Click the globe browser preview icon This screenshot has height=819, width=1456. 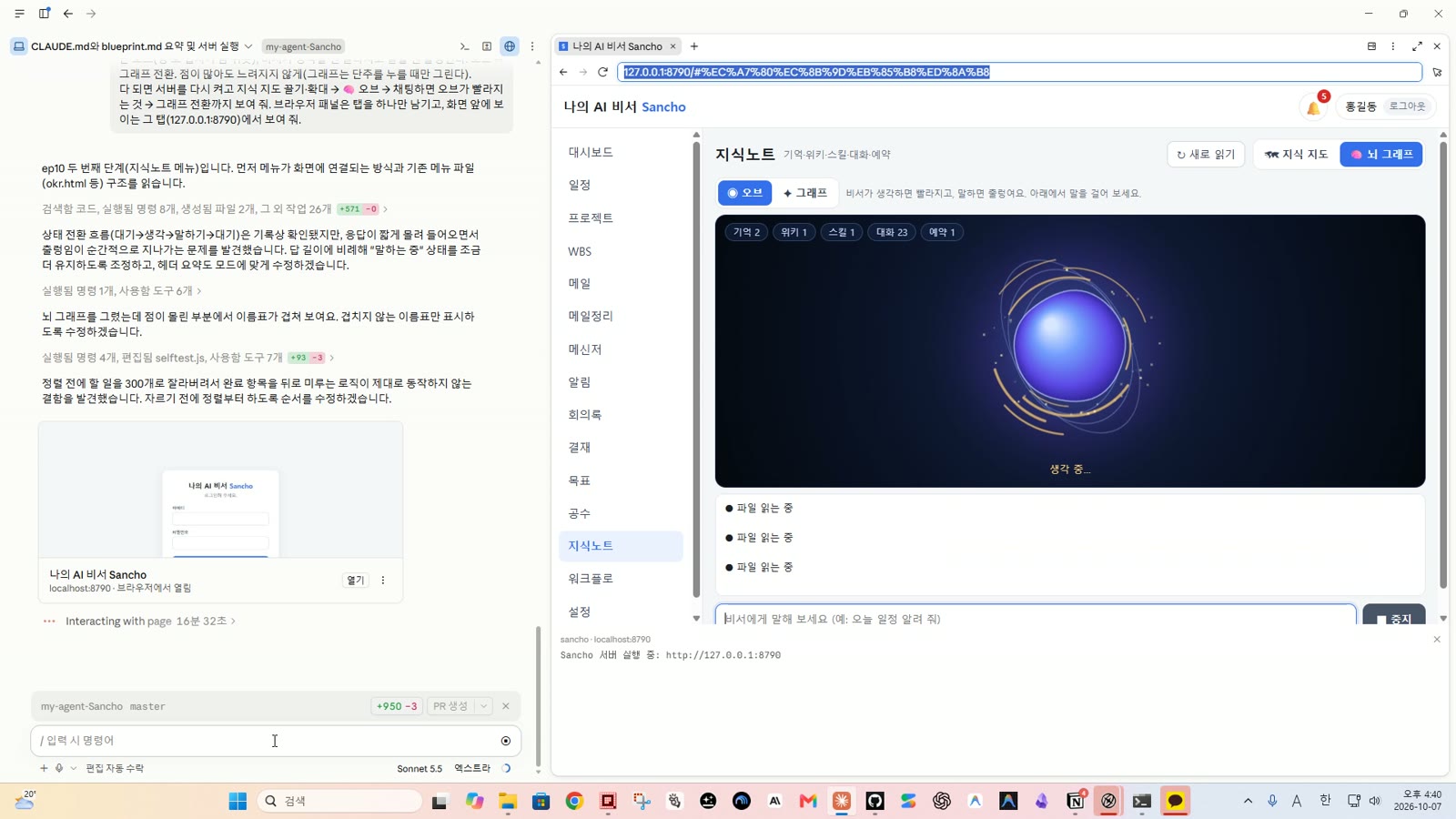510,46
